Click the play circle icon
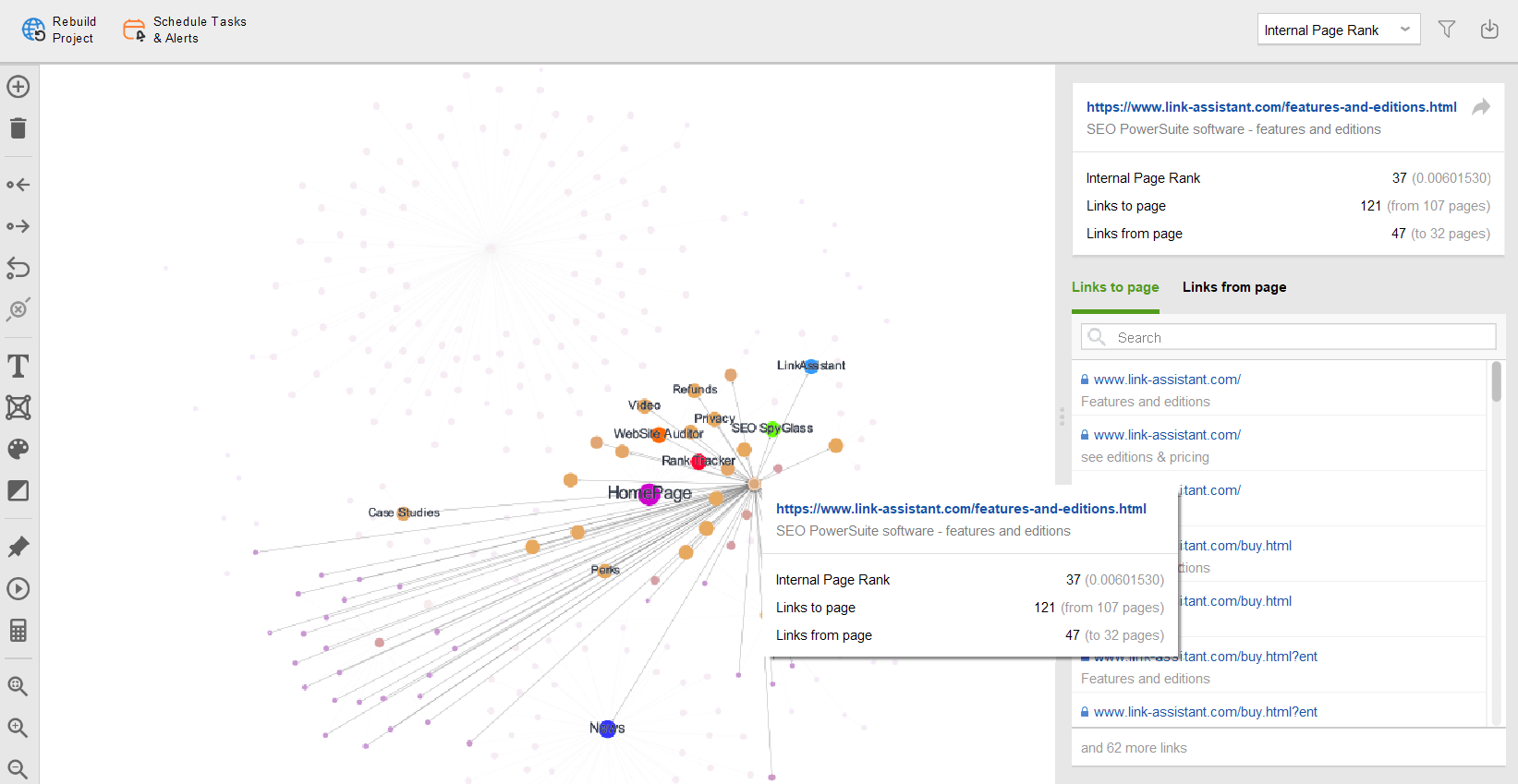Screen dimensions: 1518x784 (18, 589)
